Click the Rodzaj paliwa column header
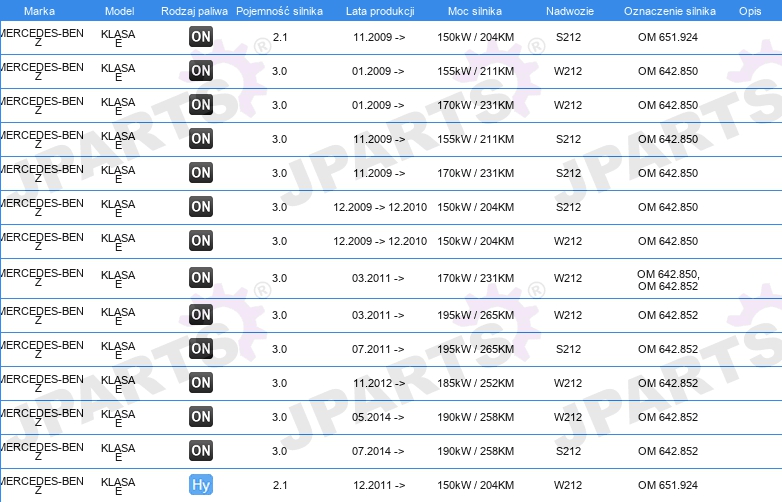Screen dimensions: 782x502 tap(194, 11)
